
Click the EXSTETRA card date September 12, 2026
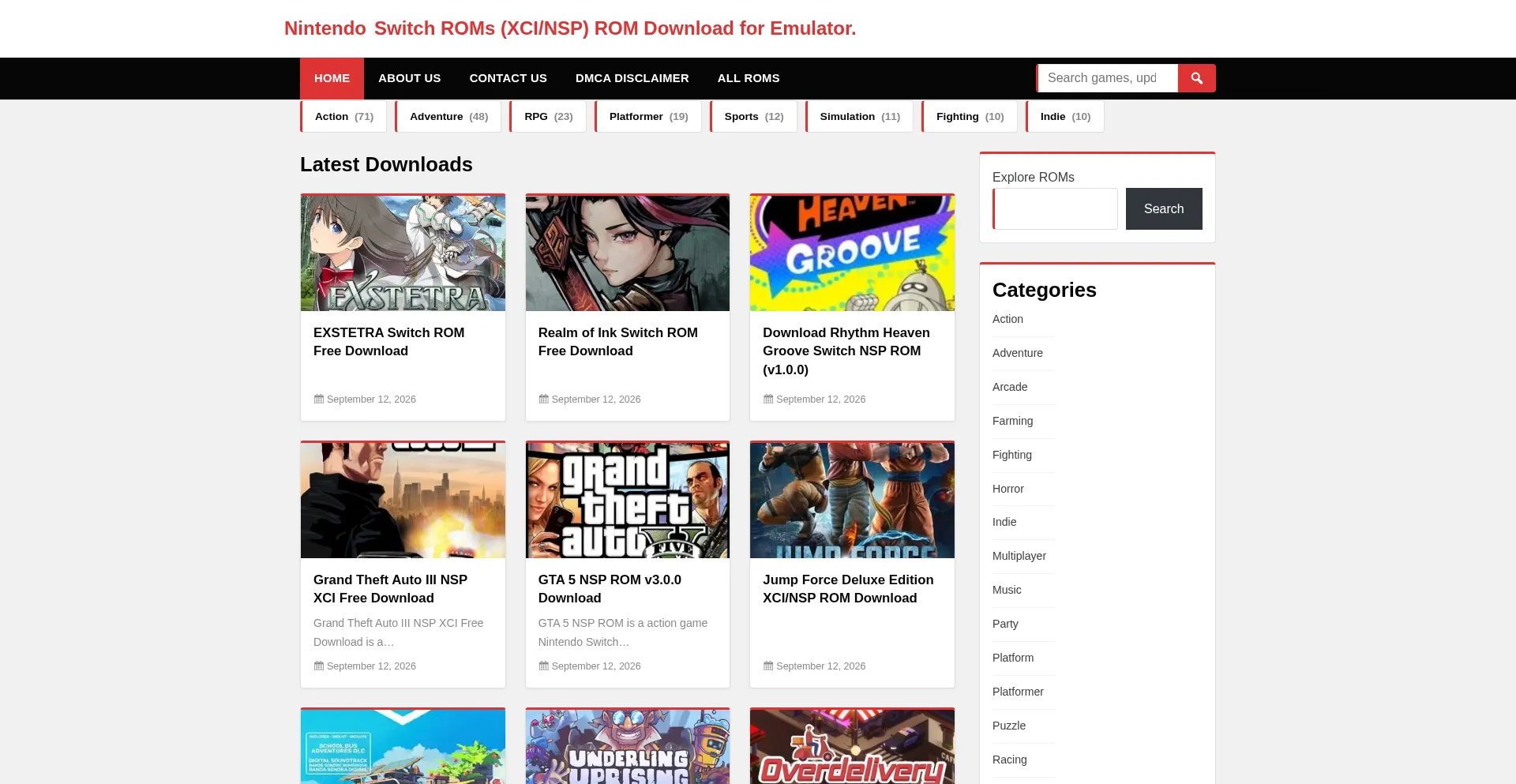(x=371, y=400)
